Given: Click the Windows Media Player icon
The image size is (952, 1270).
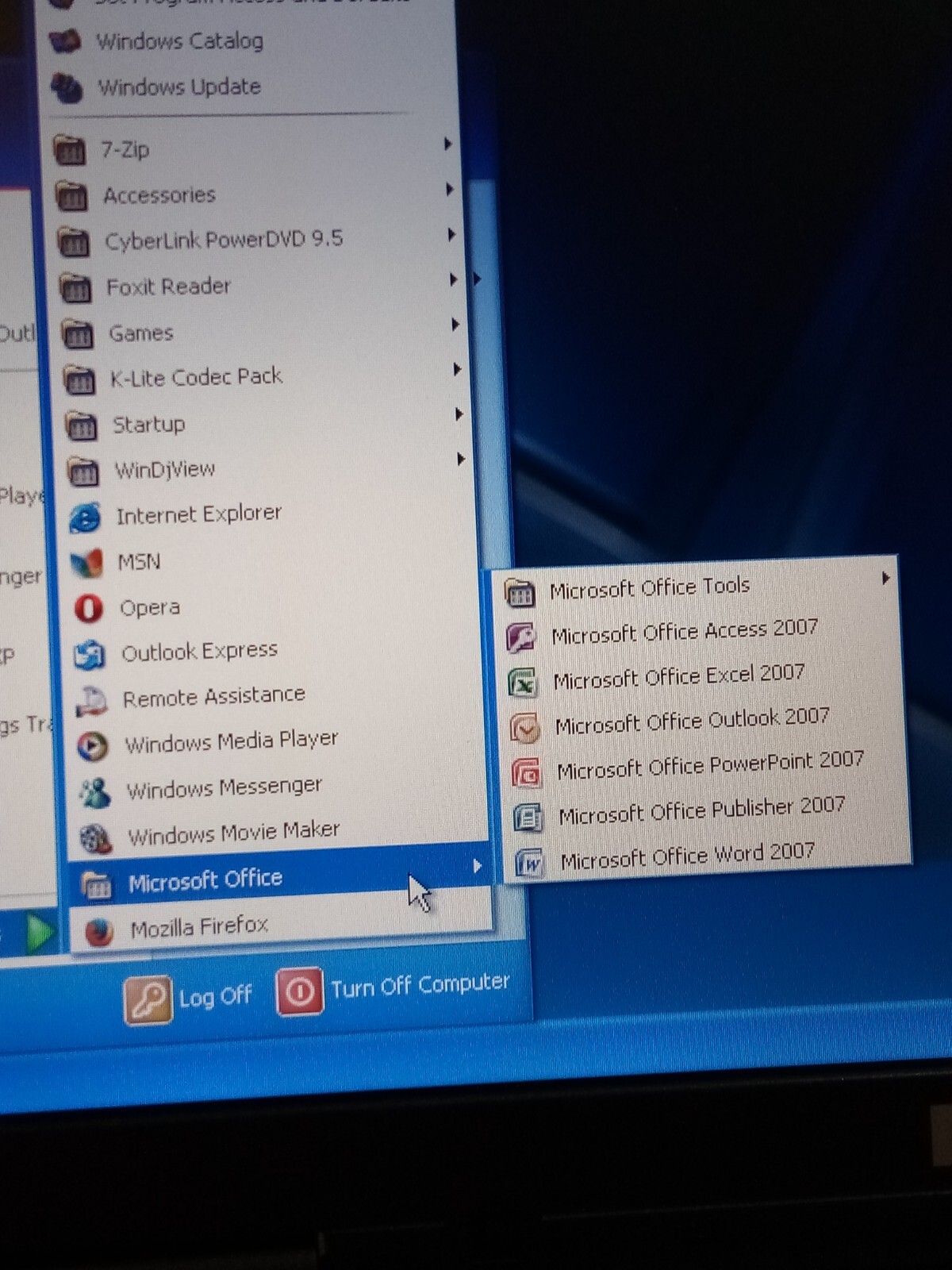Looking at the screenshot, I should point(93,746).
